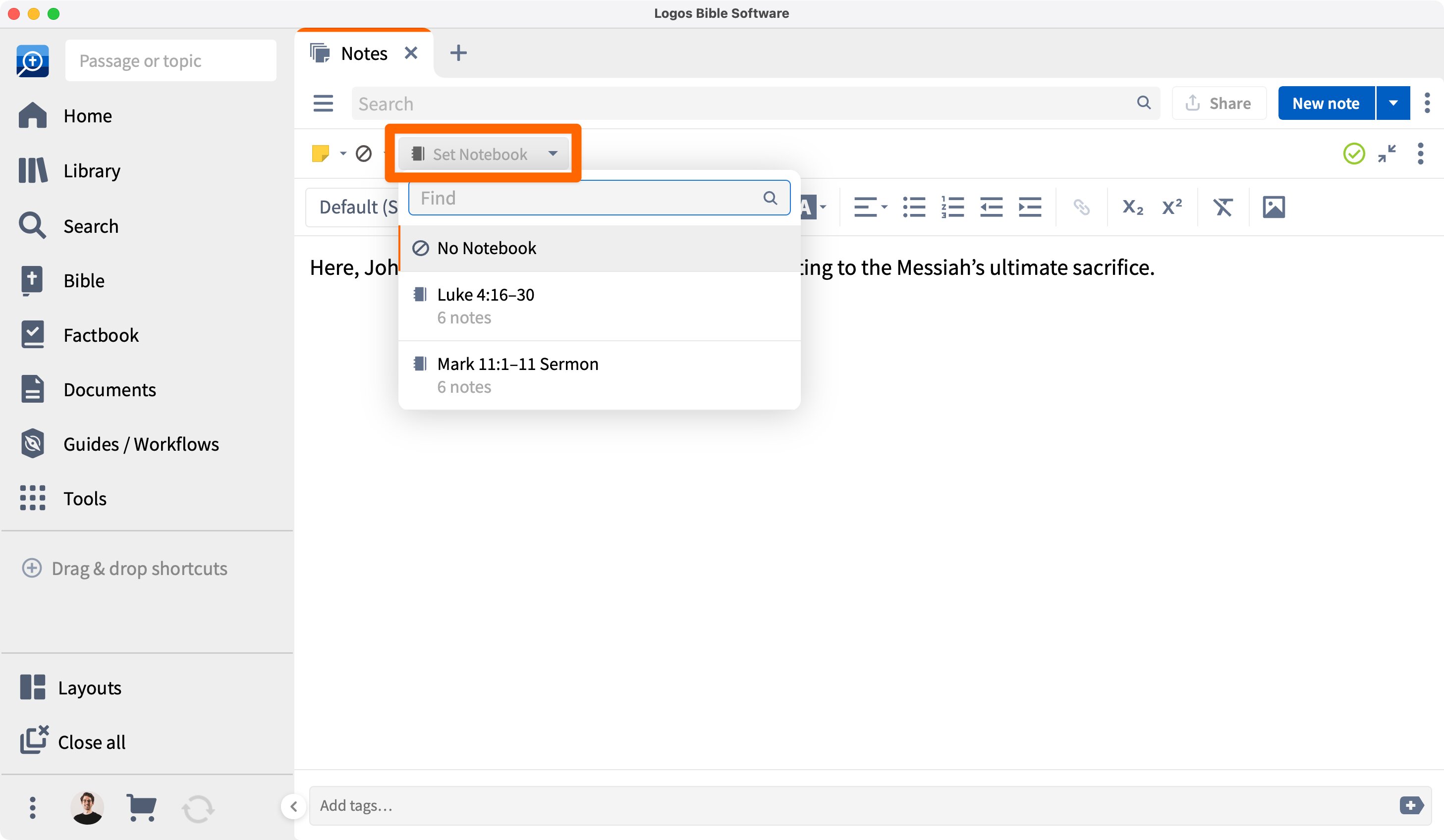Toggle numbered list

(x=952, y=207)
